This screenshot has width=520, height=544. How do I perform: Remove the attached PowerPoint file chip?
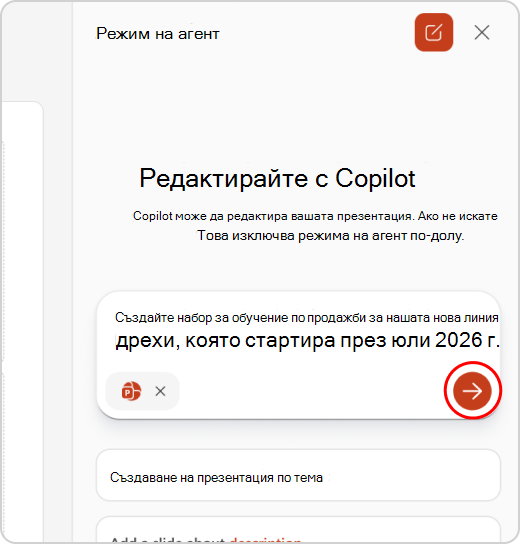click(x=160, y=391)
